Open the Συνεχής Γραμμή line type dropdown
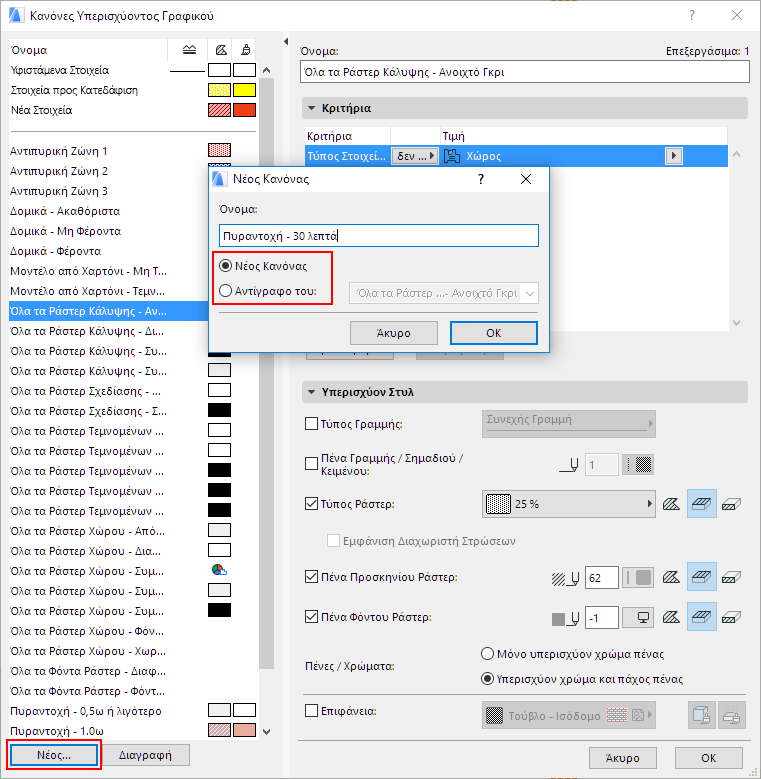The image size is (761, 779). coord(568,424)
